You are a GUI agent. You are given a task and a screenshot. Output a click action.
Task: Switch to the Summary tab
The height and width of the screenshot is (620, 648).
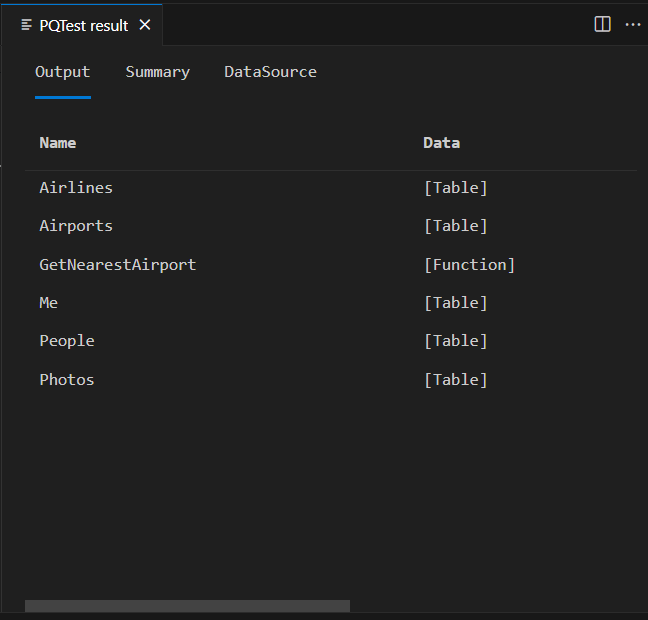pos(157,72)
